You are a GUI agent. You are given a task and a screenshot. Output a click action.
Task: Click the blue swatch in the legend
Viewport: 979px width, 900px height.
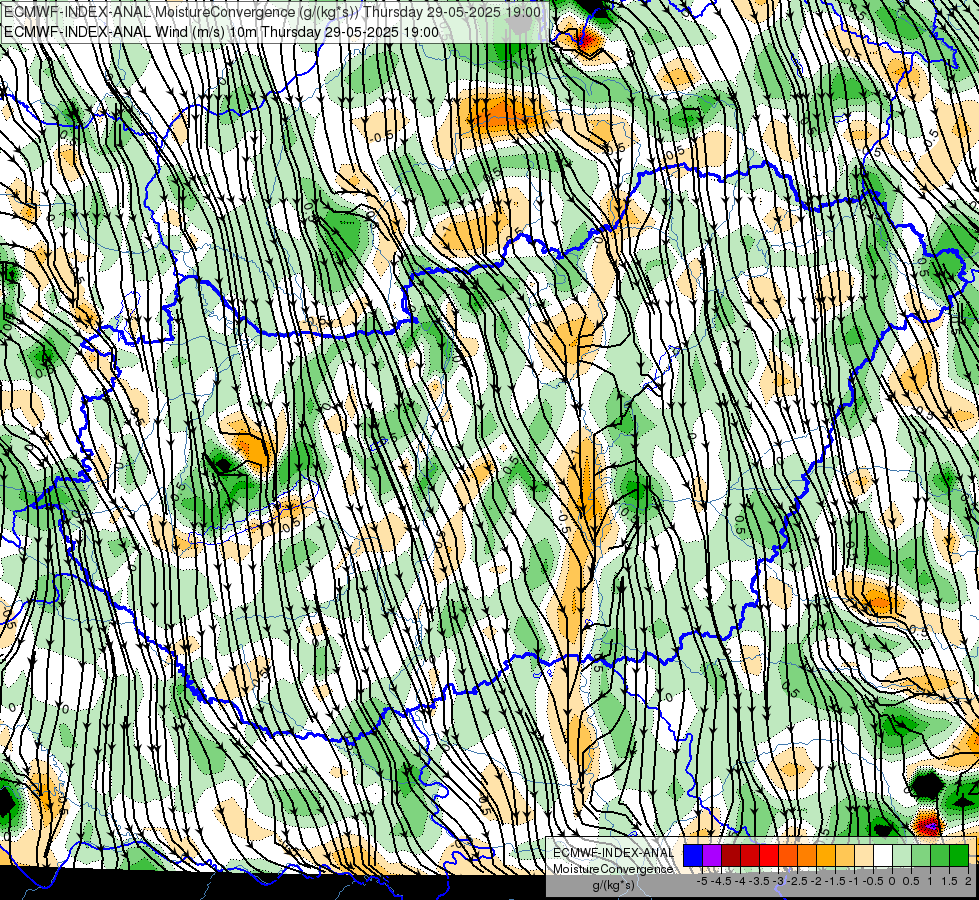[x=693, y=855]
